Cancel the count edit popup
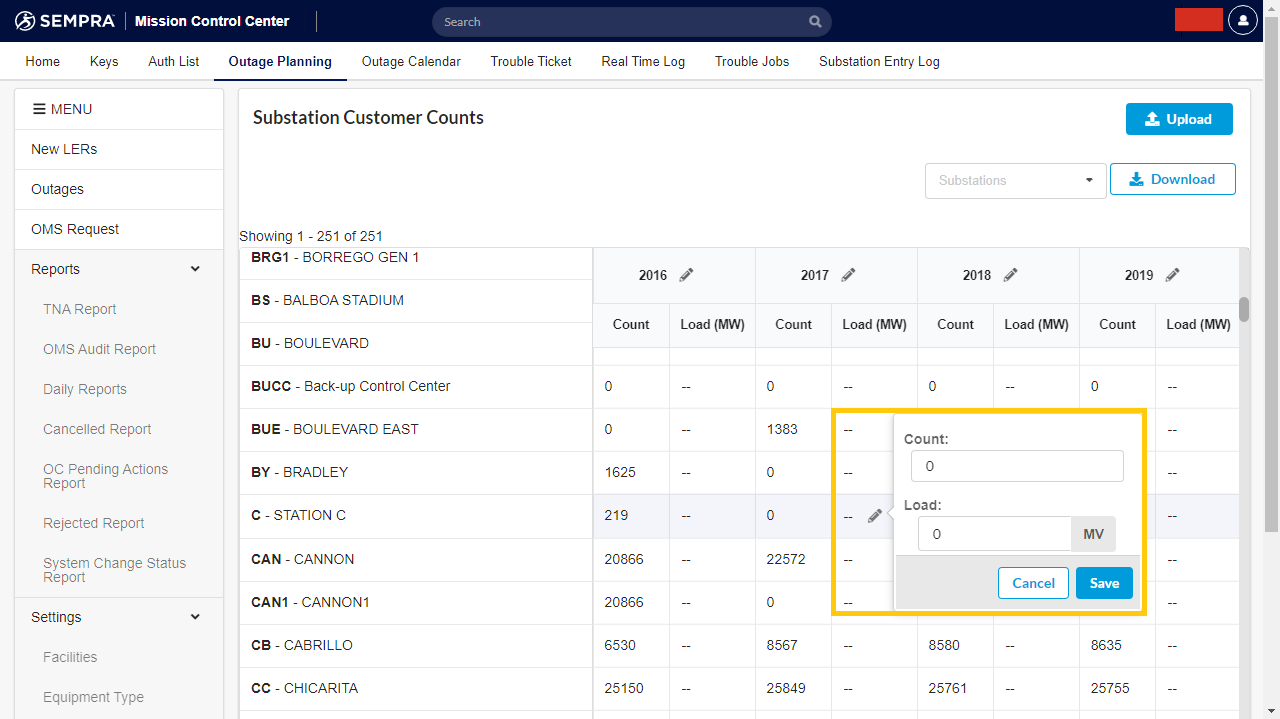The height and width of the screenshot is (719, 1280). tap(1033, 583)
